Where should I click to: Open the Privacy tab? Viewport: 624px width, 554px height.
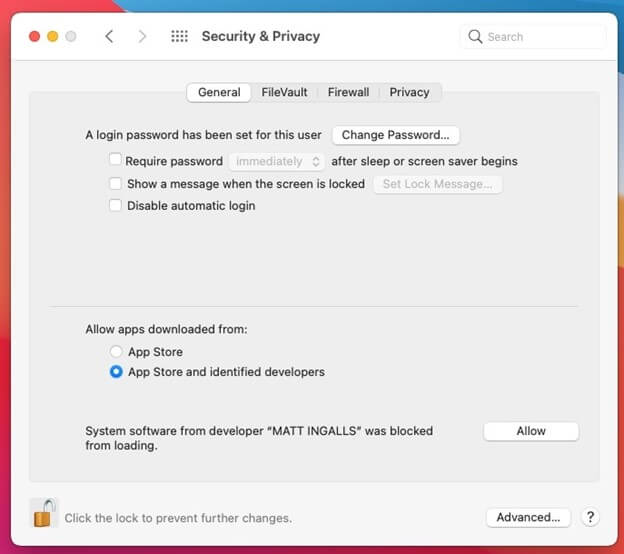410,92
